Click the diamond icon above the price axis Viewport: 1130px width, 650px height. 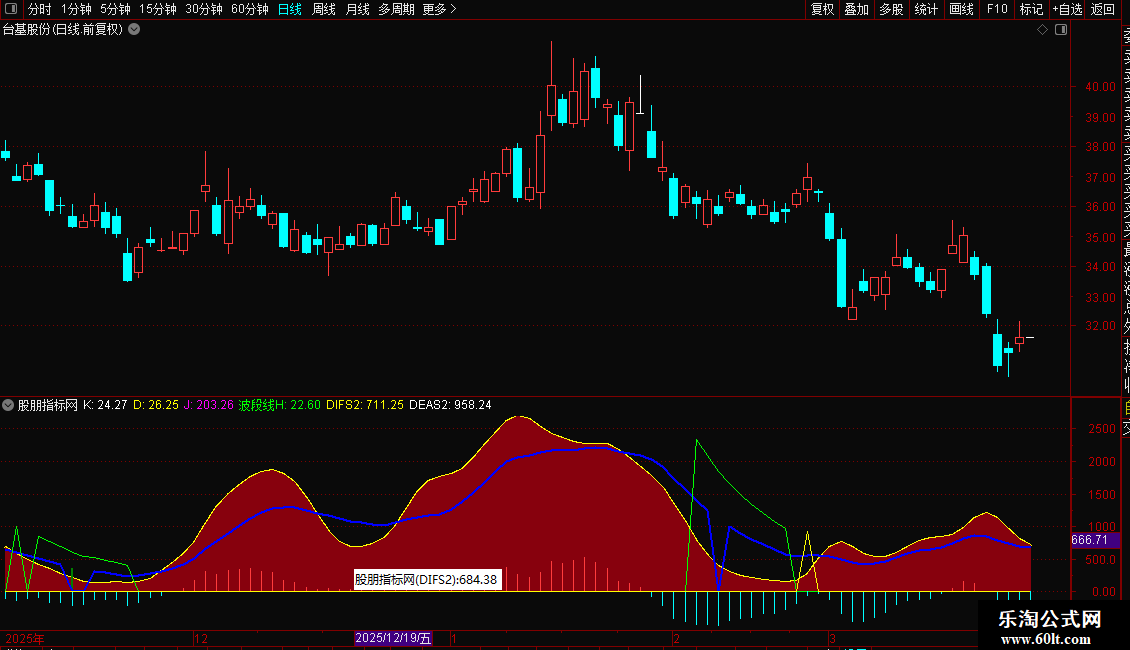1043,30
